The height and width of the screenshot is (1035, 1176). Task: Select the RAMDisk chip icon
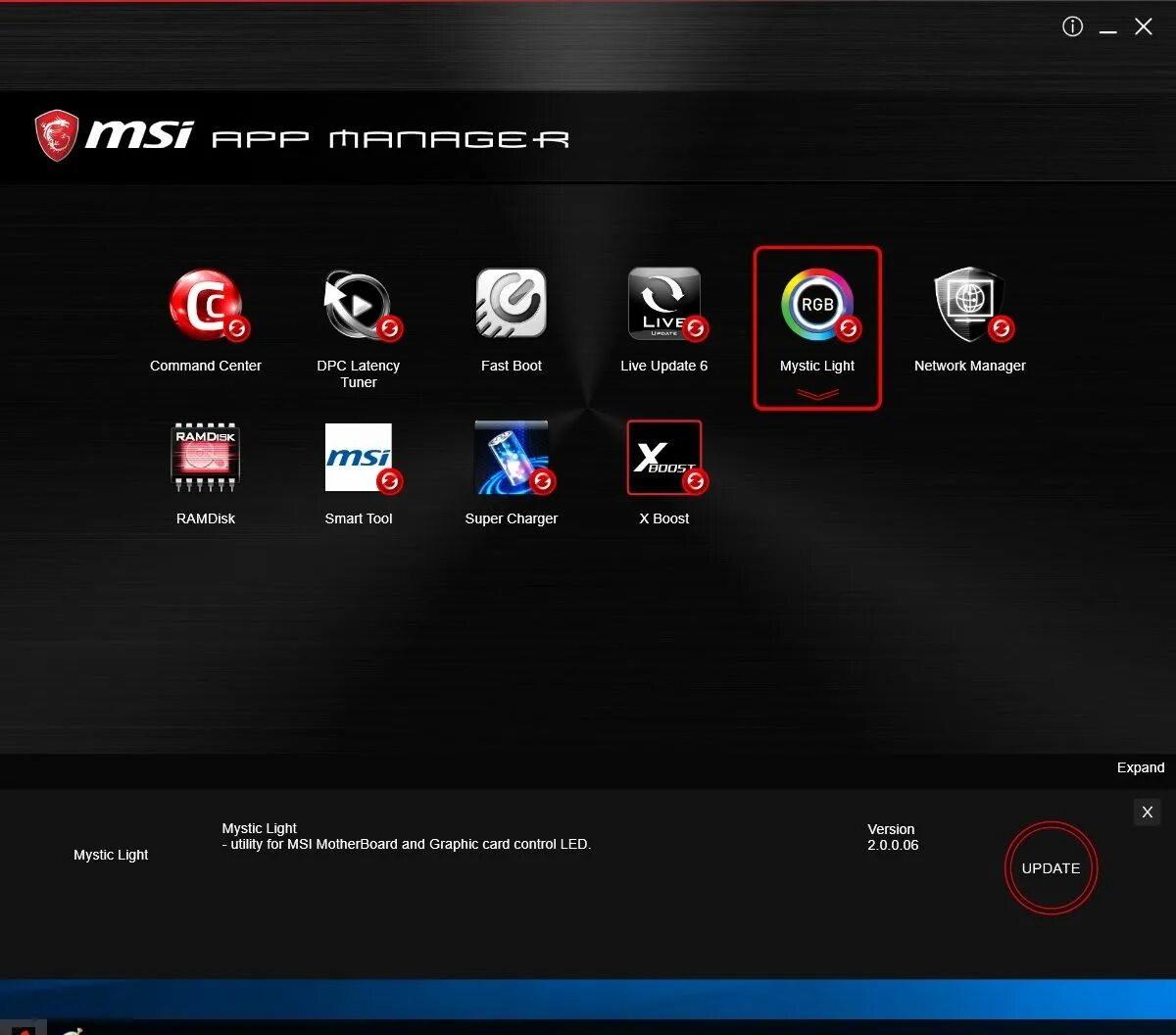[x=206, y=457]
